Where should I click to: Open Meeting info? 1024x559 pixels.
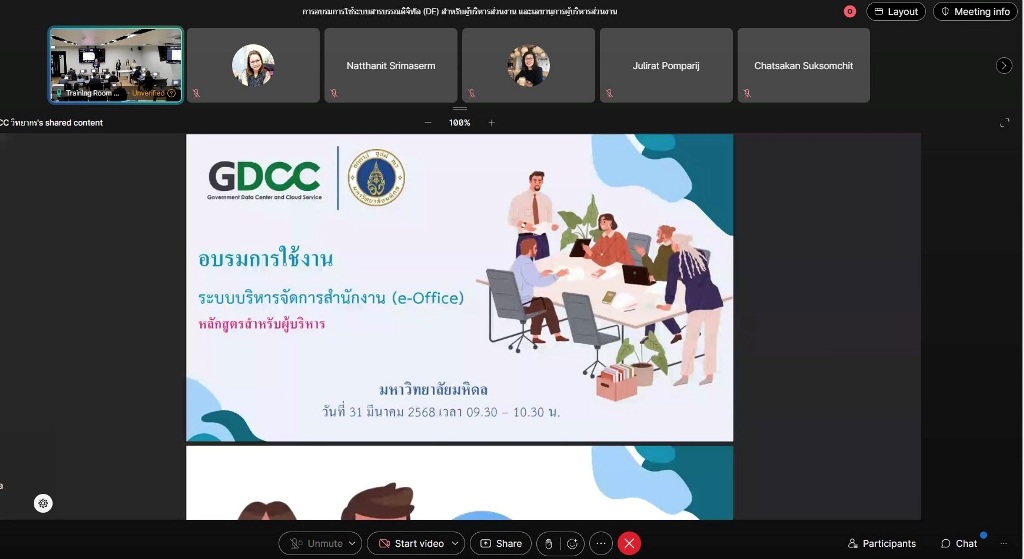point(975,12)
